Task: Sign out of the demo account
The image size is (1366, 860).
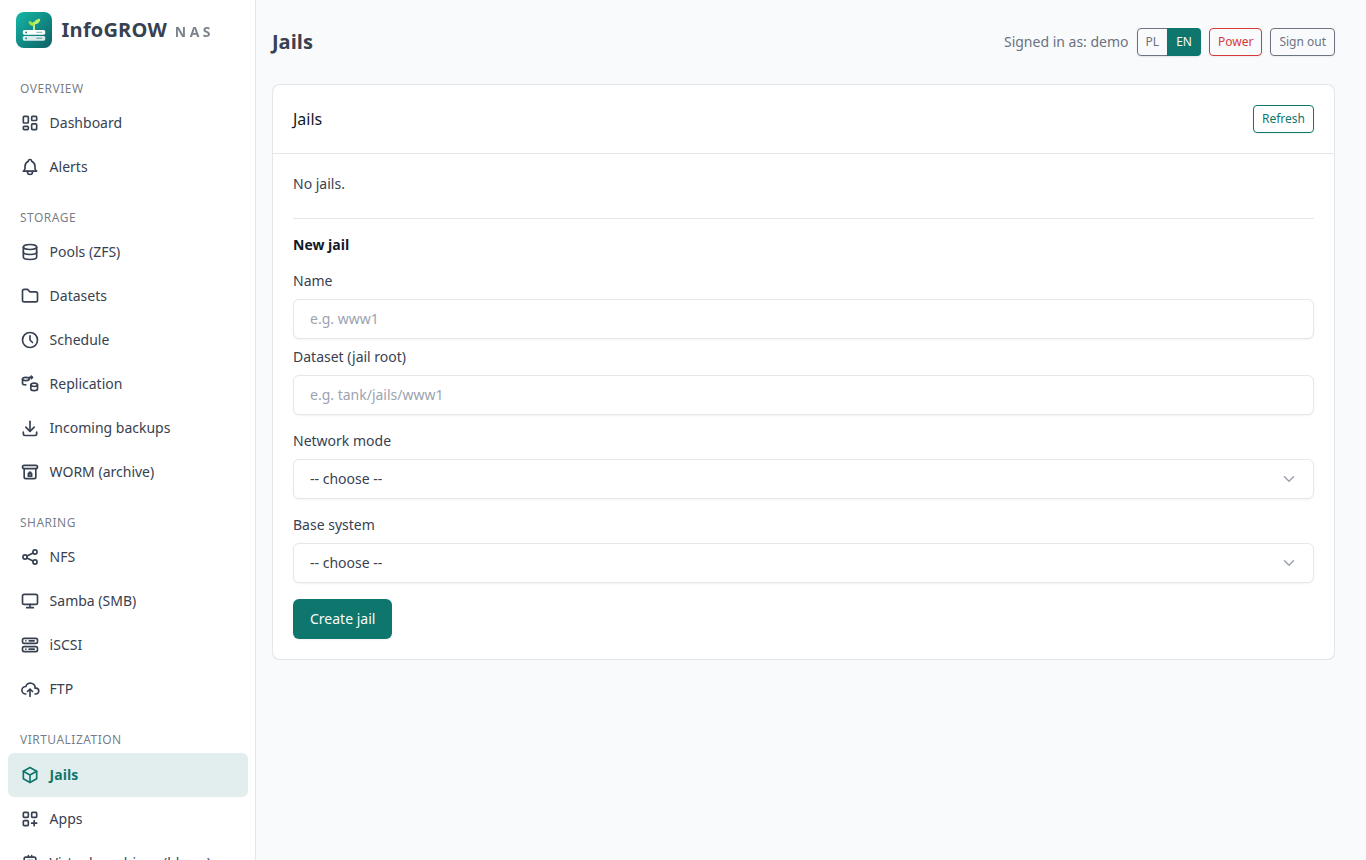Action: click(x=1302, y=42)
